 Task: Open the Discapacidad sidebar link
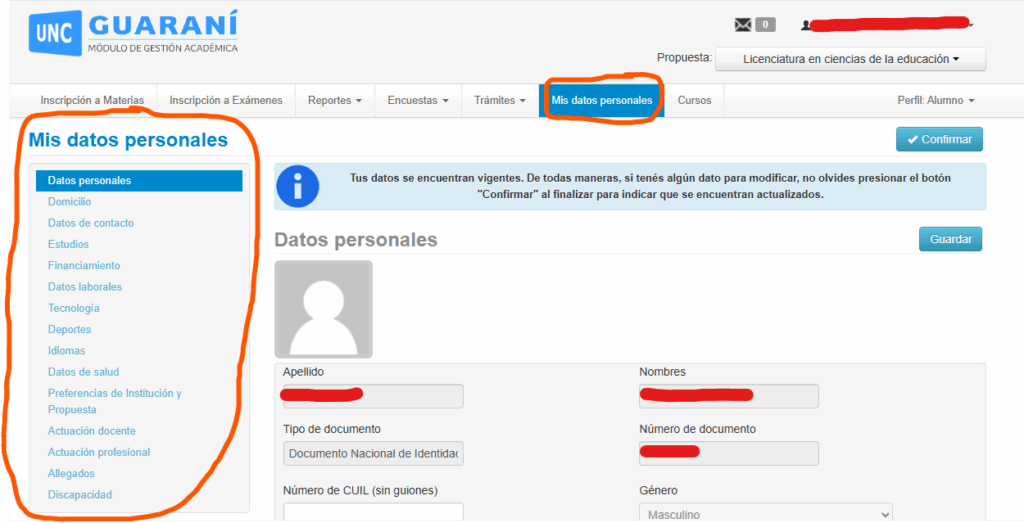click(x=80, y=495)
